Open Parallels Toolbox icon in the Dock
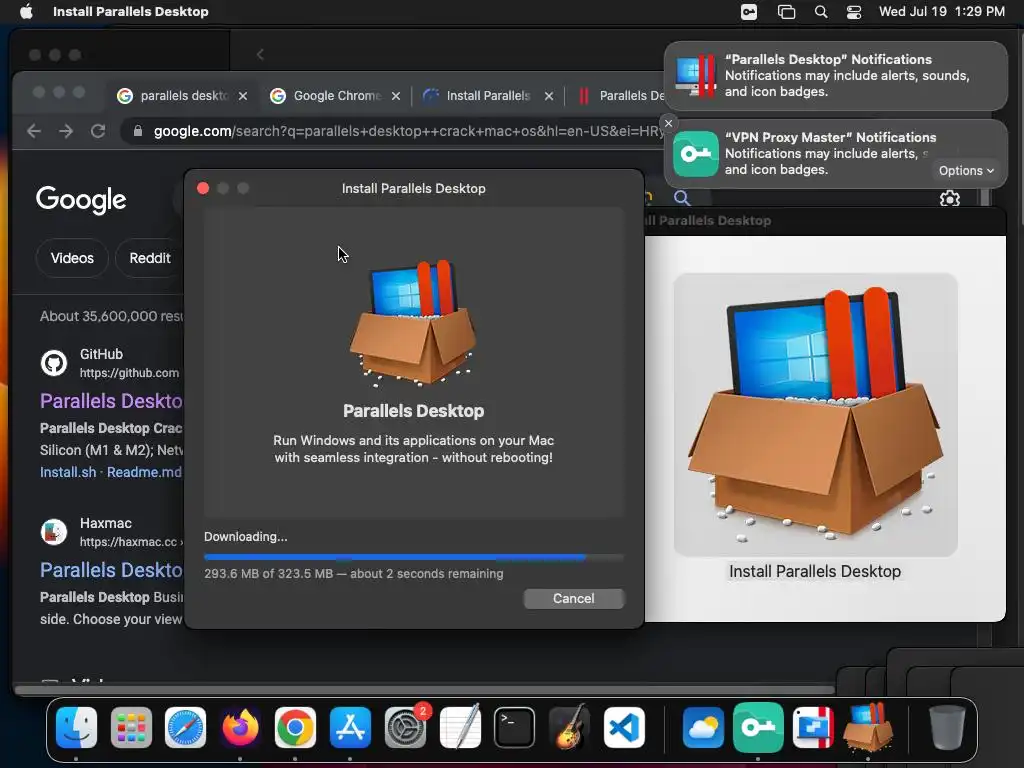Screen dimensions: 1024x768 tap(813, 727)
